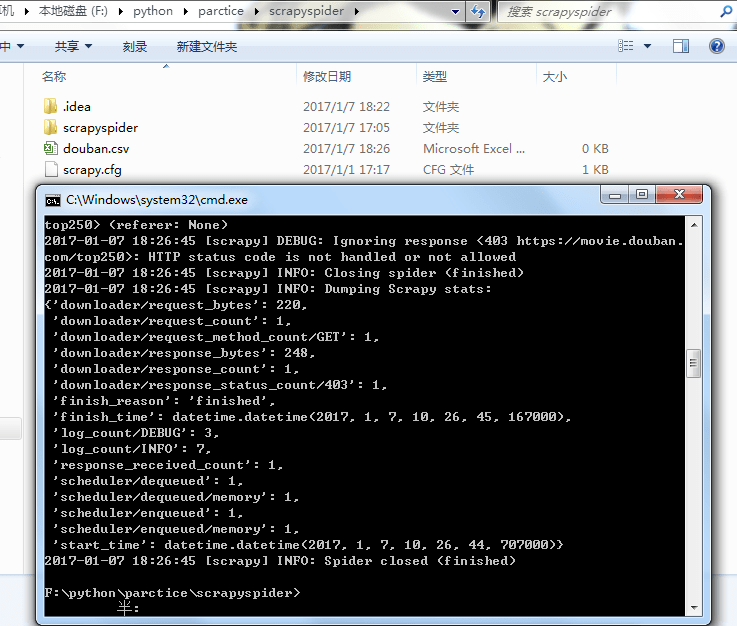Screen dimensions: 737x626
Task: Select the scrapy.cfg file
Action: [x=91, y=169]
